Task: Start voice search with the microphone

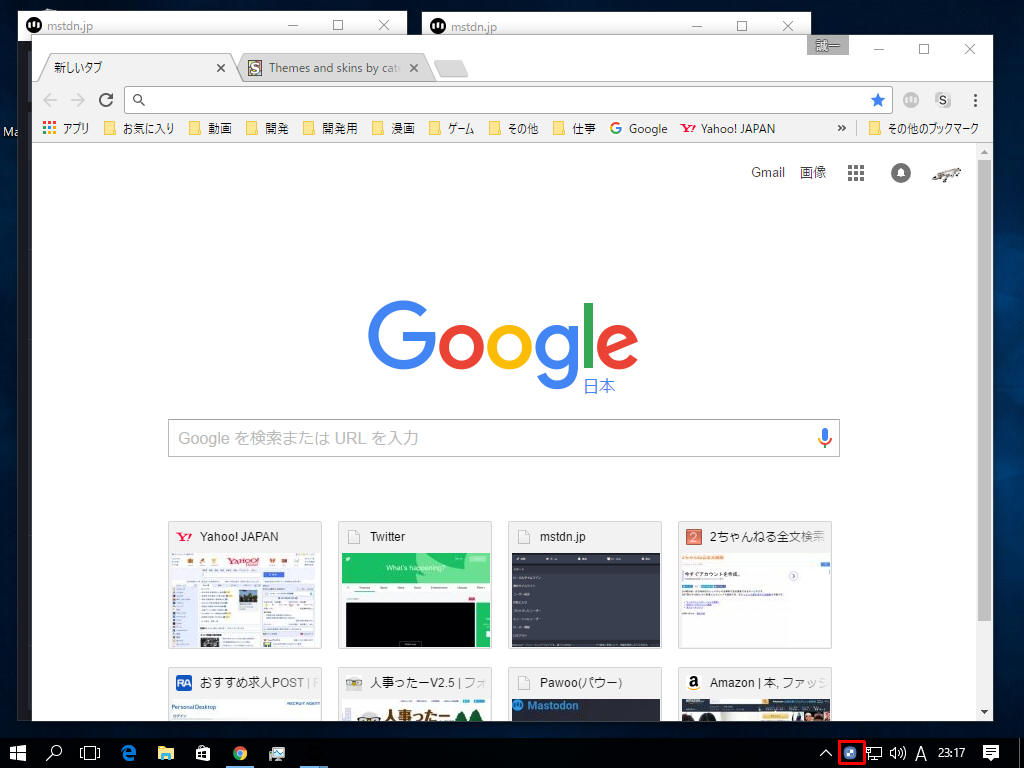Action: tap(824, 438)
